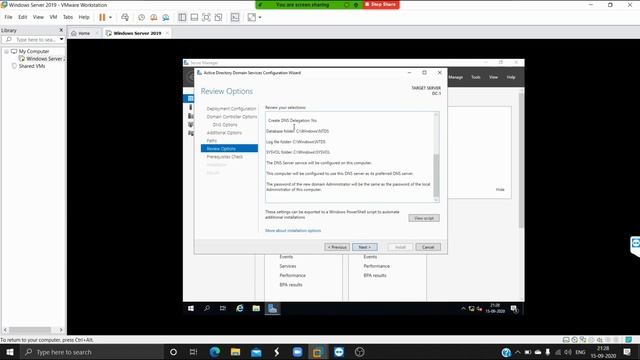Open the Zoom icon in the host taskbar
Image resolution: width=640 pixels, height=360 pixels.
pos(298,352)
